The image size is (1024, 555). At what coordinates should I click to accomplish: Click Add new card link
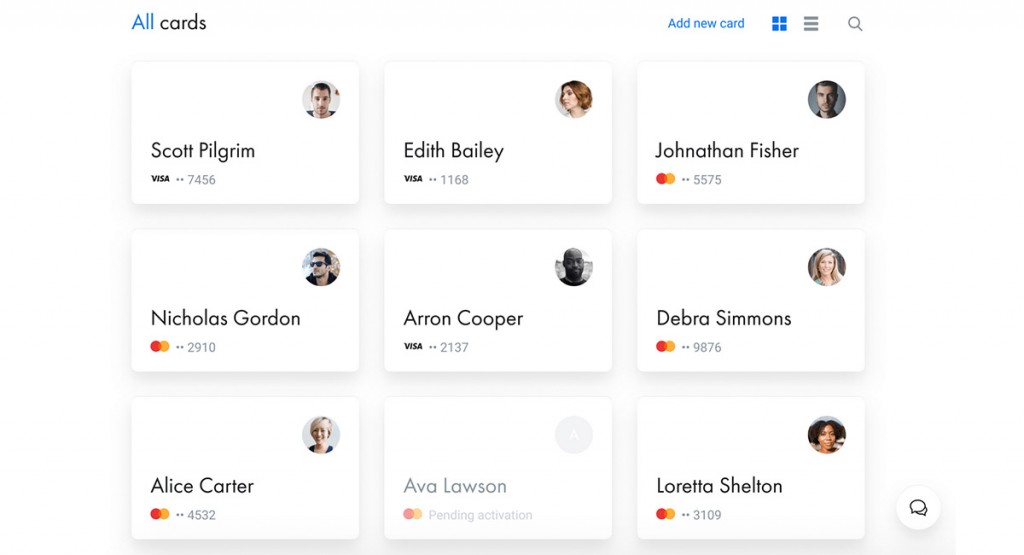(x=706, y=24)
